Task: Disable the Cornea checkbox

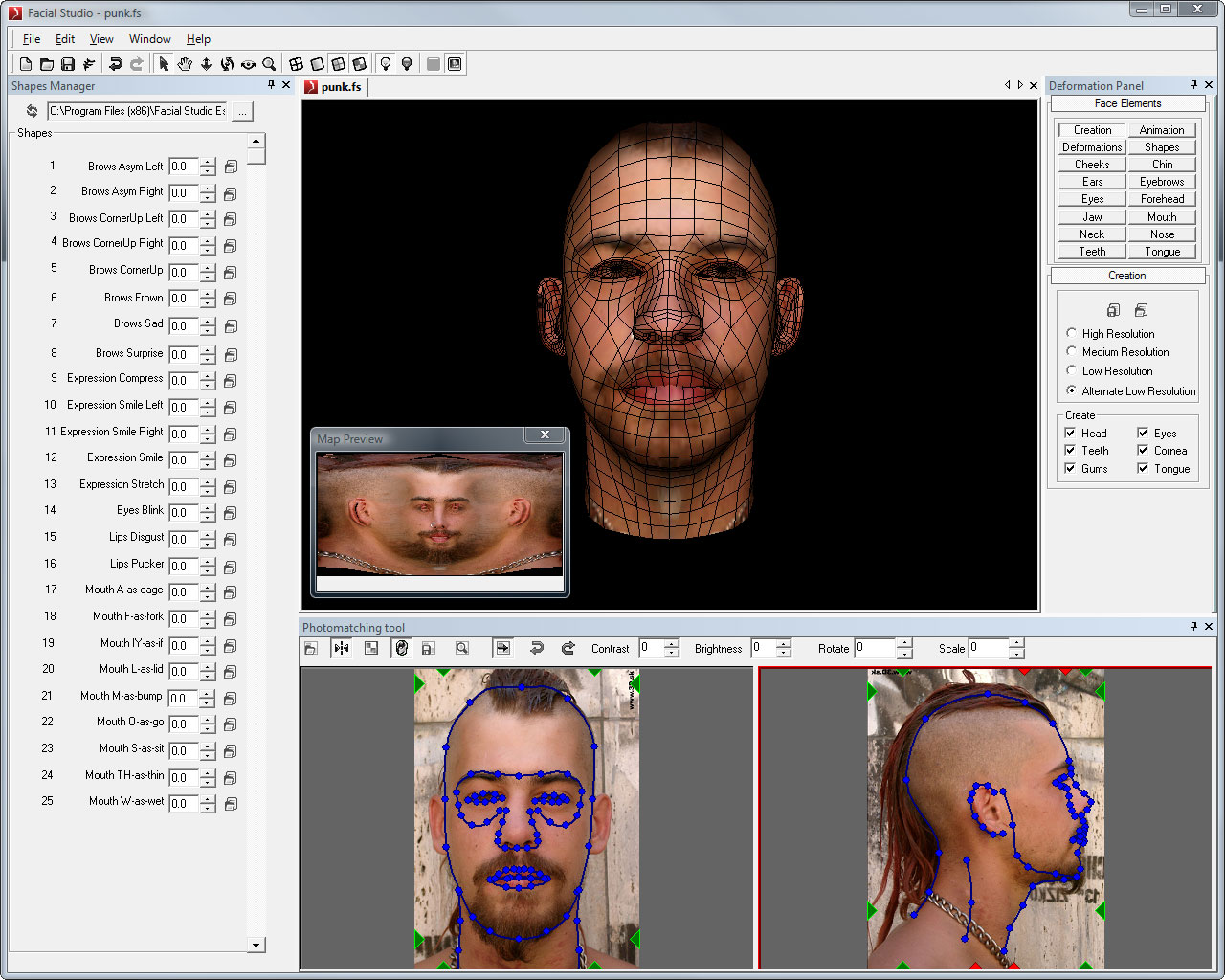Action: [1145, 450]
